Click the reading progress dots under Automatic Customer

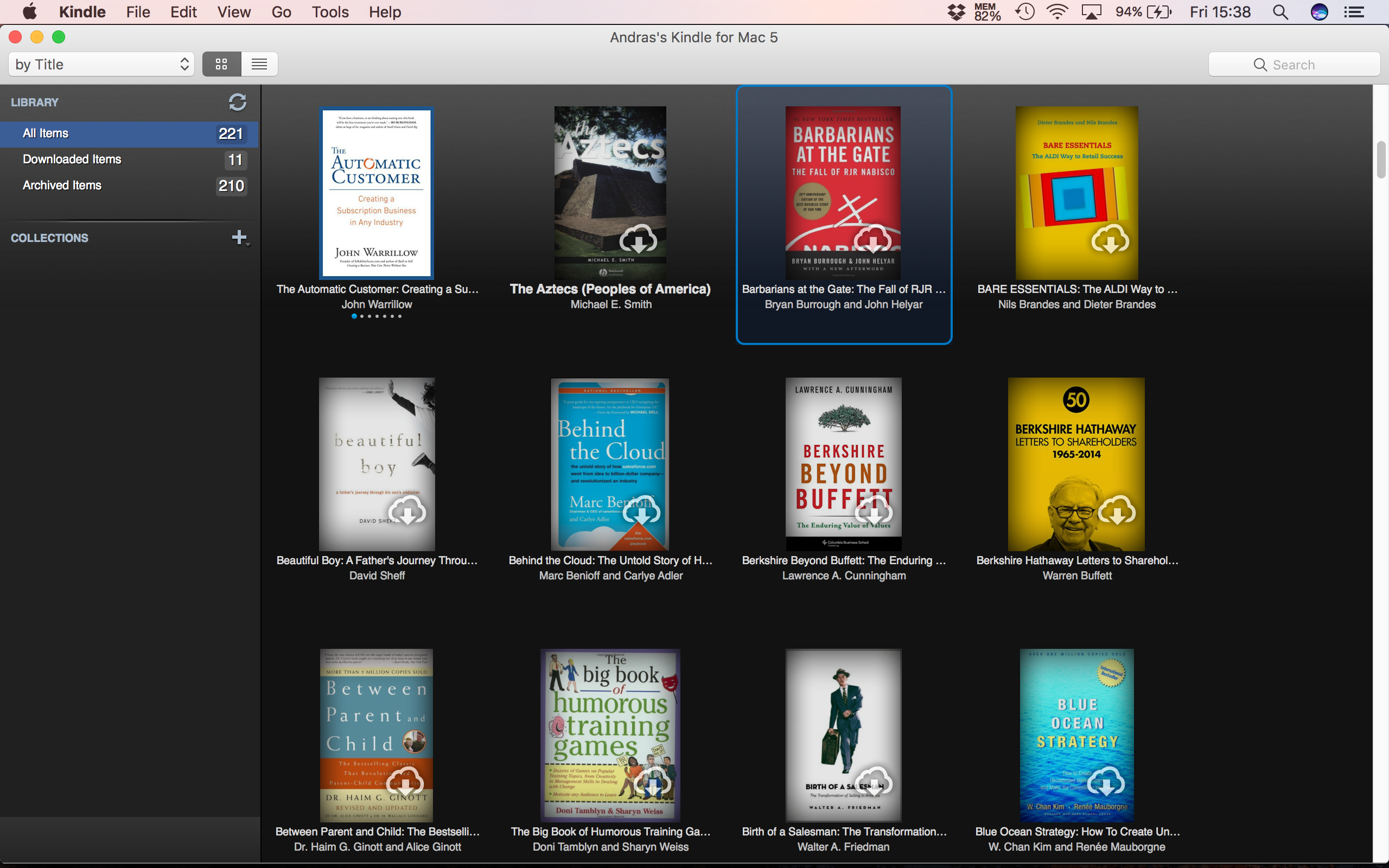[x=377, y=316]
